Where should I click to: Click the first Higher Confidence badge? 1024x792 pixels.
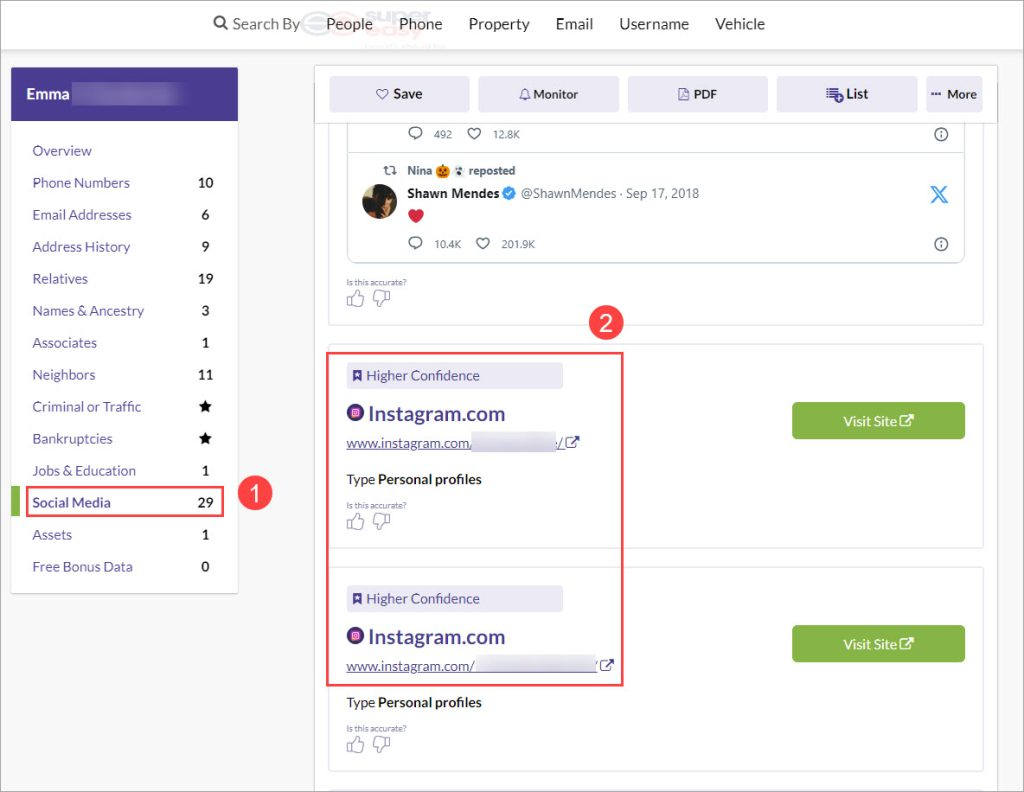pos(455,375)
